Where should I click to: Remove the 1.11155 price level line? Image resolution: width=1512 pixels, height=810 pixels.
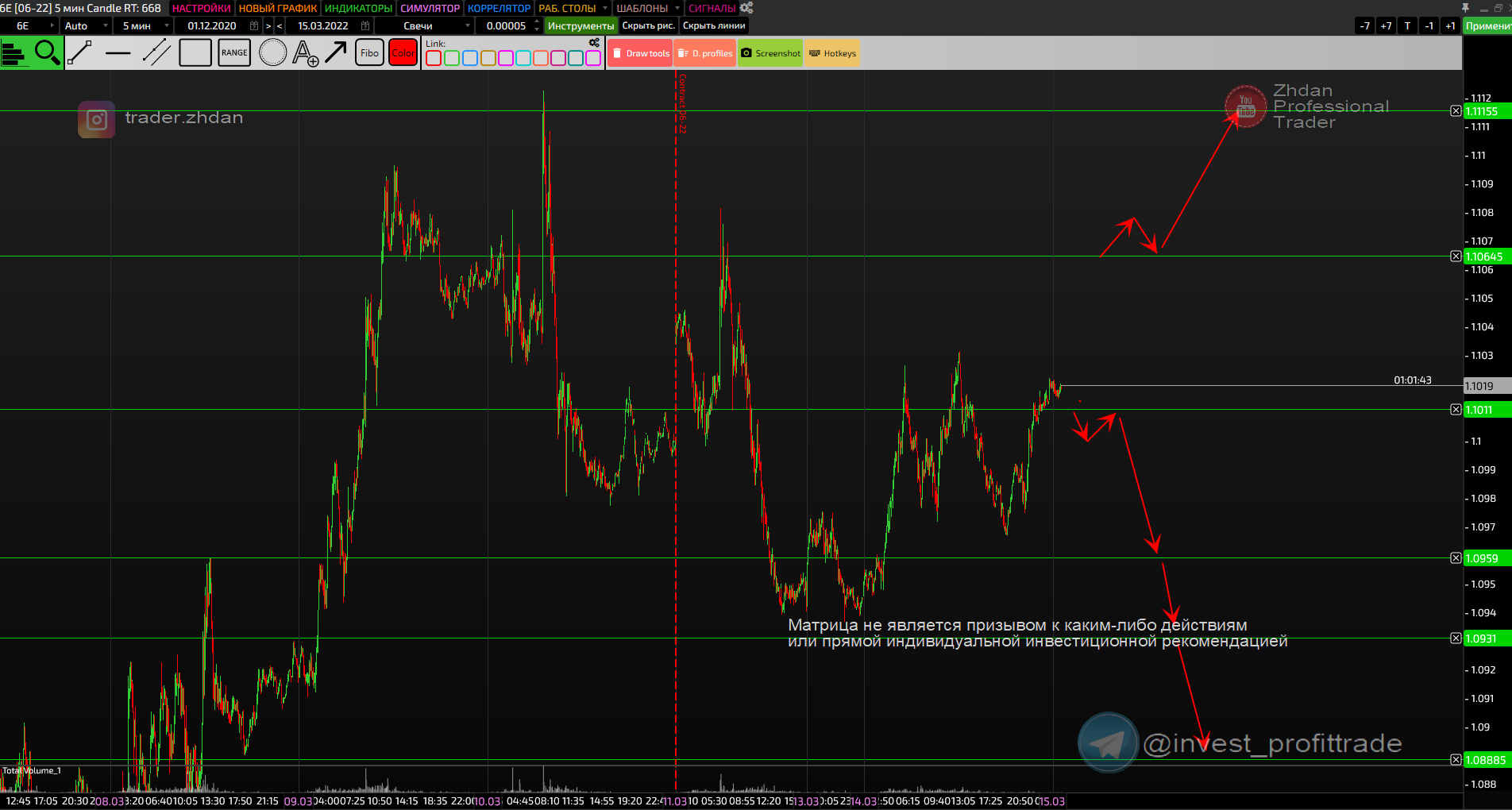(1456, 111)
